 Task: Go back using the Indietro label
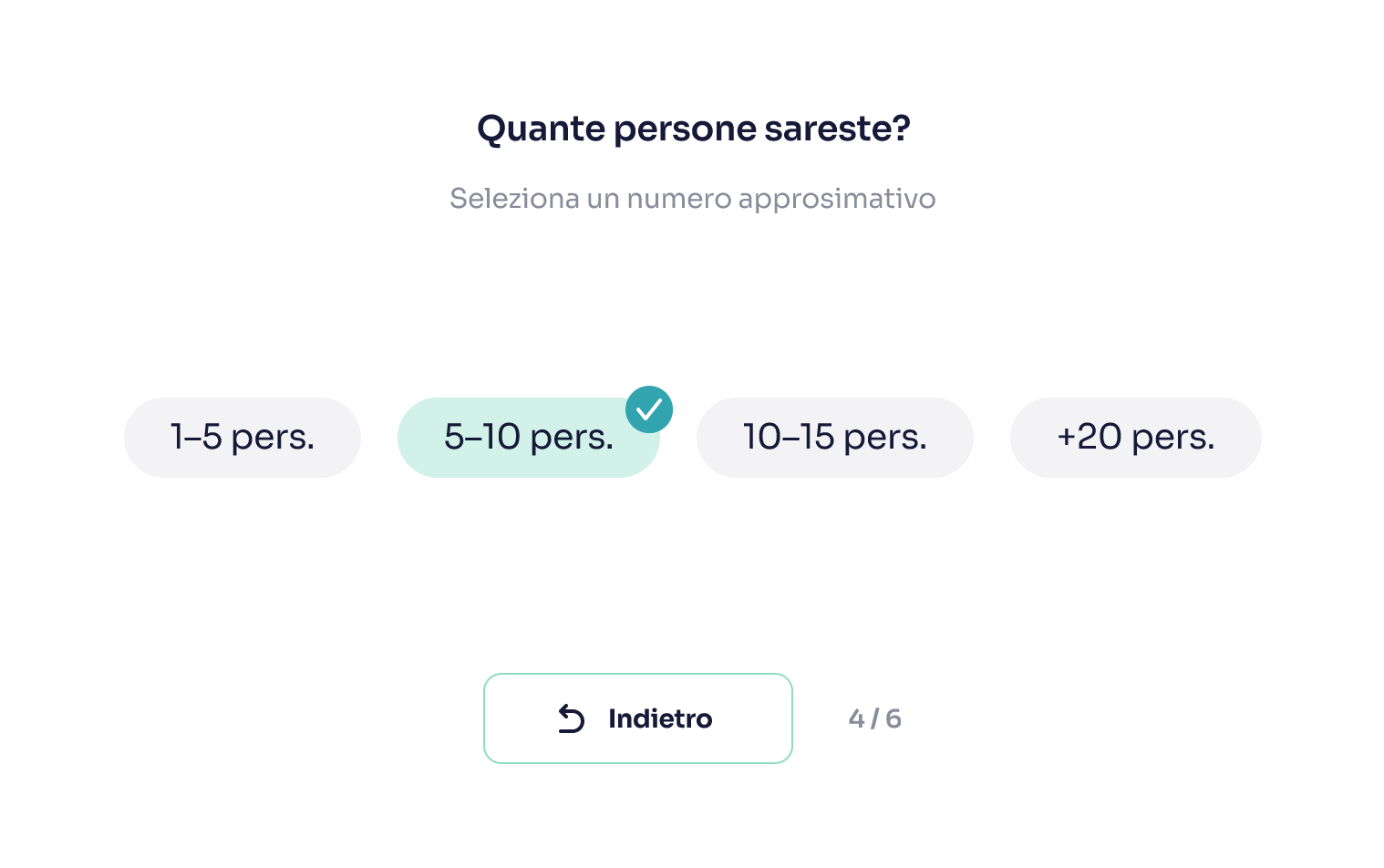pyautogui.click(x=660, y=718)
